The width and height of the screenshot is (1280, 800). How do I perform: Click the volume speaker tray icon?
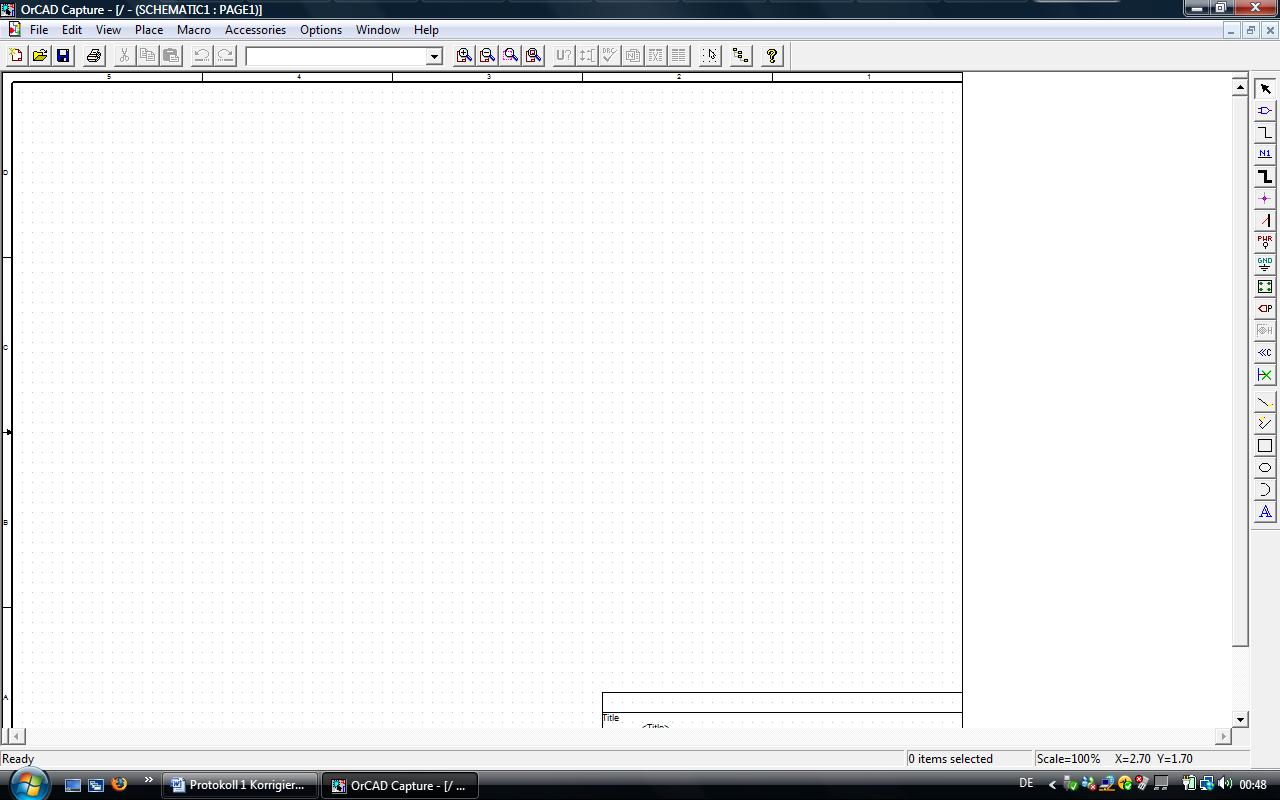pos(1225,784)
